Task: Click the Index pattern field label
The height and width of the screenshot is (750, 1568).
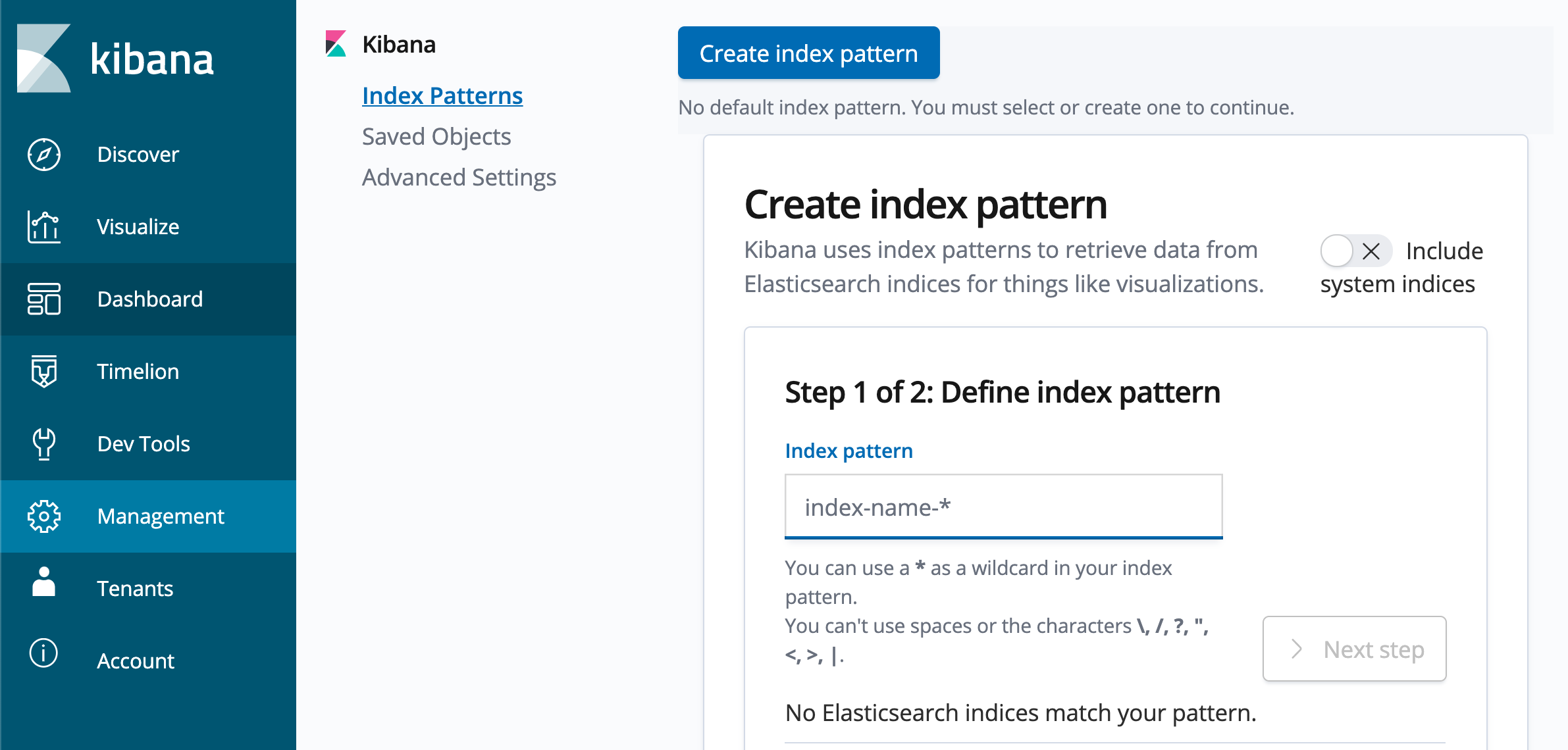Action: tap(849, 451)
